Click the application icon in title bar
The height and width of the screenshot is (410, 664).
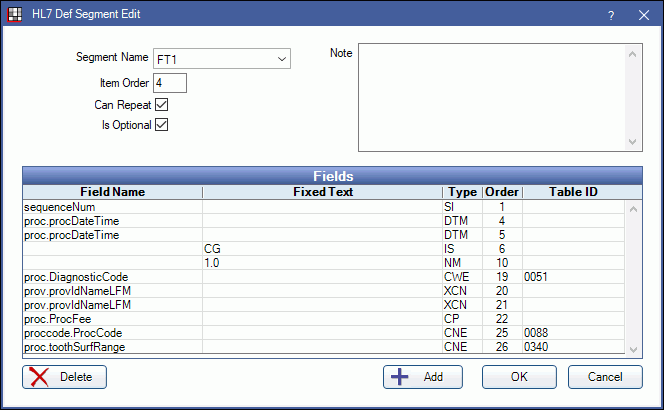pos(12,15)
